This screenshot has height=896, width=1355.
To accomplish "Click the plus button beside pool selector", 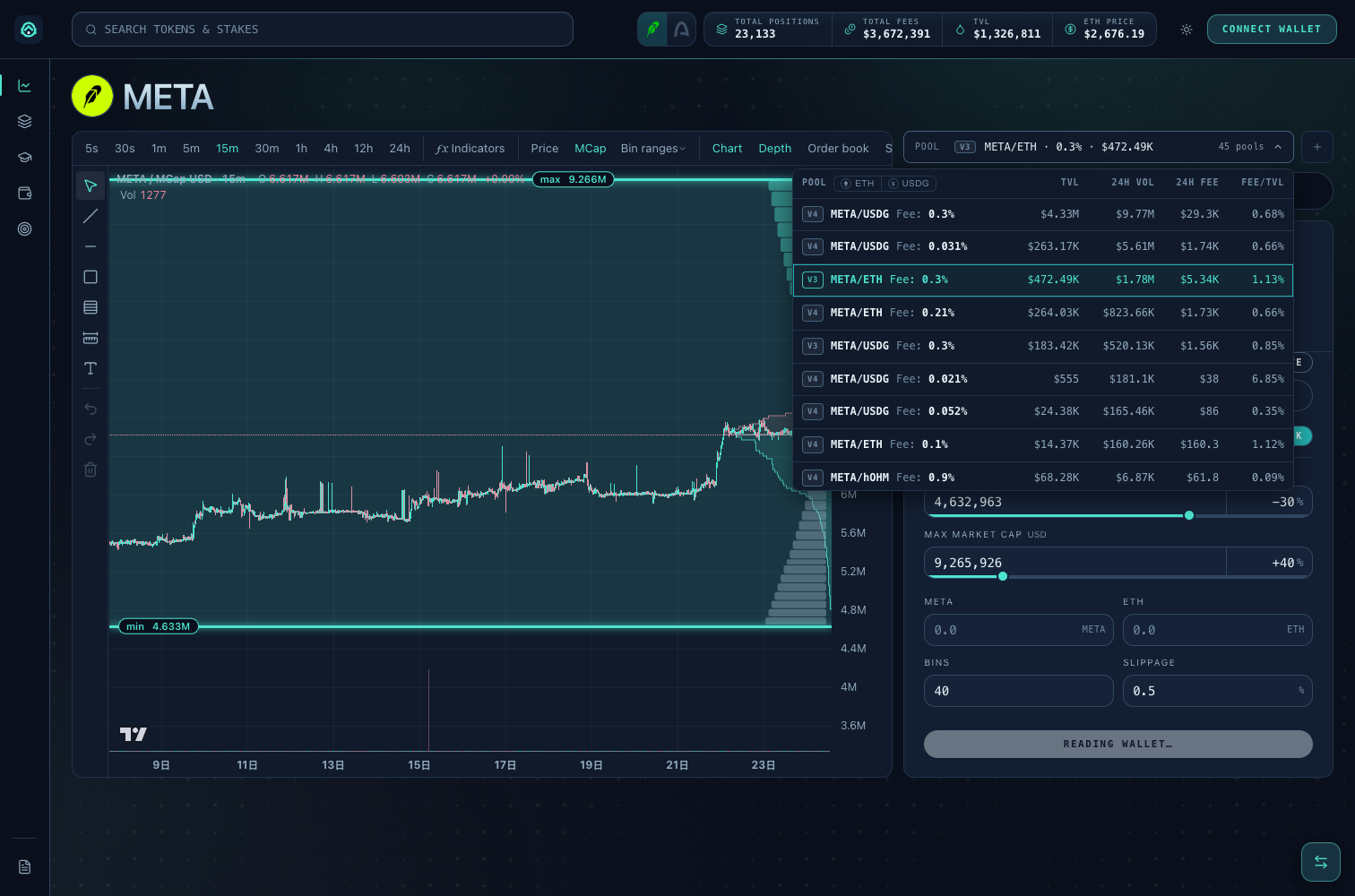I will coord(1317,147).
